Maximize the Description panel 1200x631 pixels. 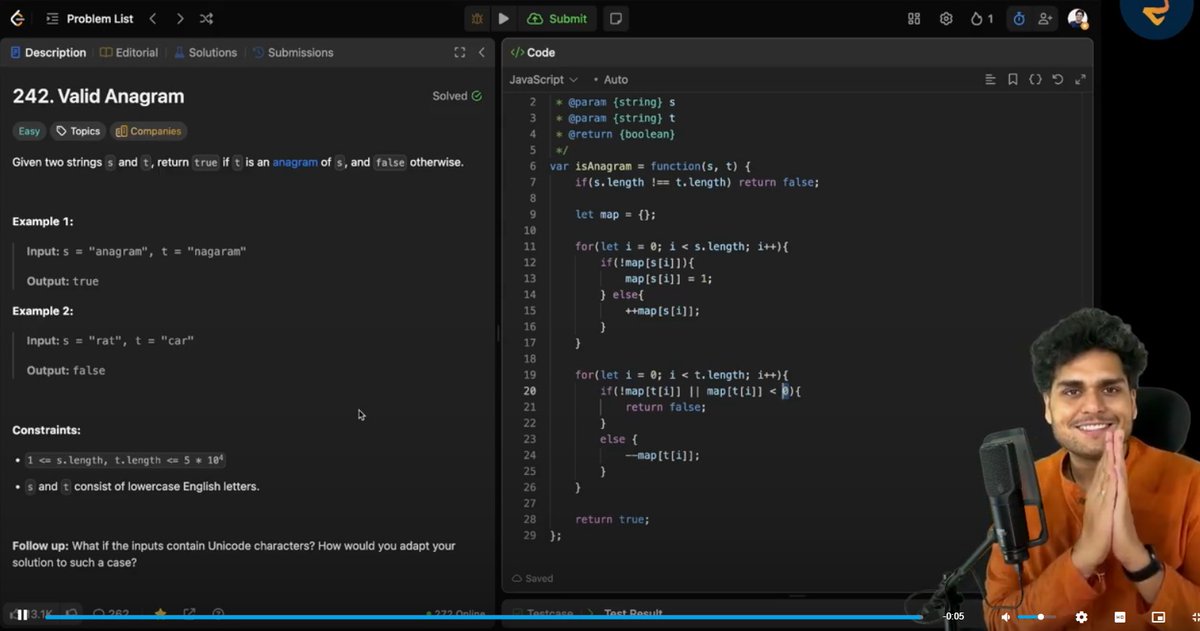point(460,52)
